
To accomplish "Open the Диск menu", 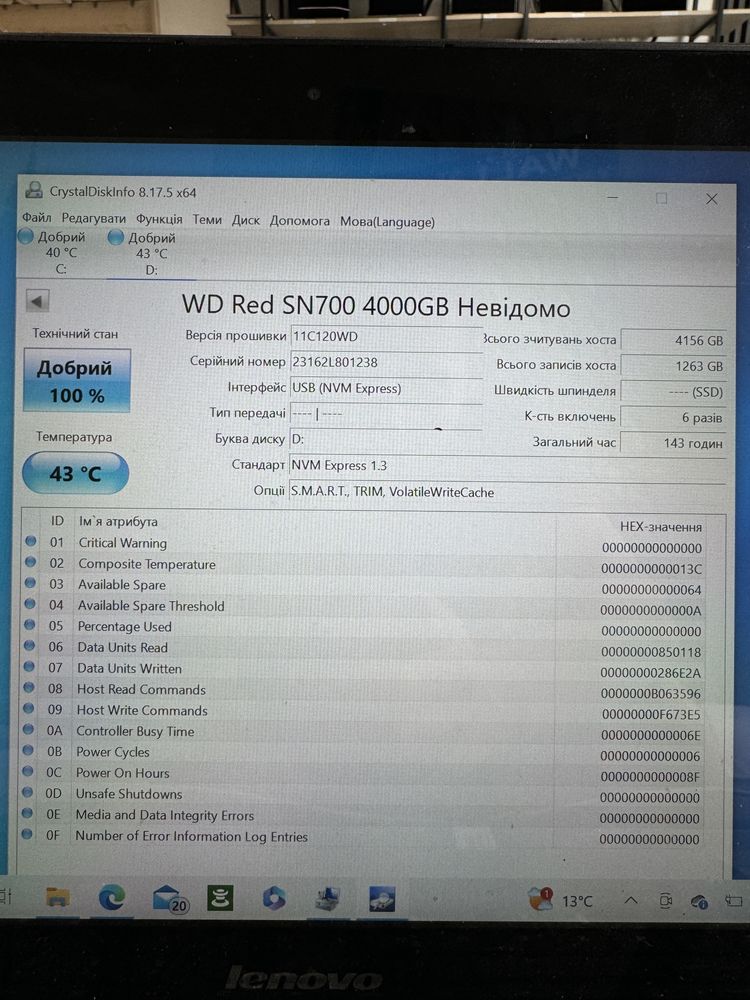I will pos(246,220).
